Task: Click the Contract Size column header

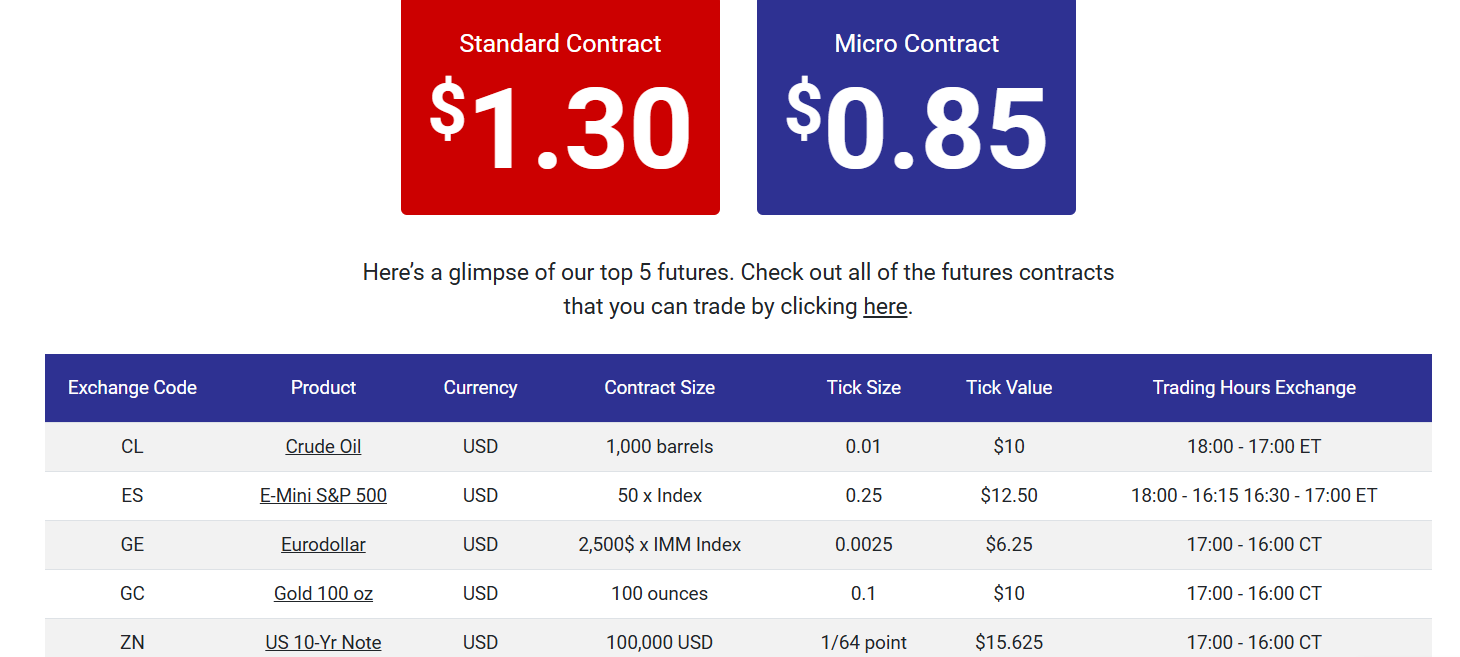Action: [x=660, y=388]
